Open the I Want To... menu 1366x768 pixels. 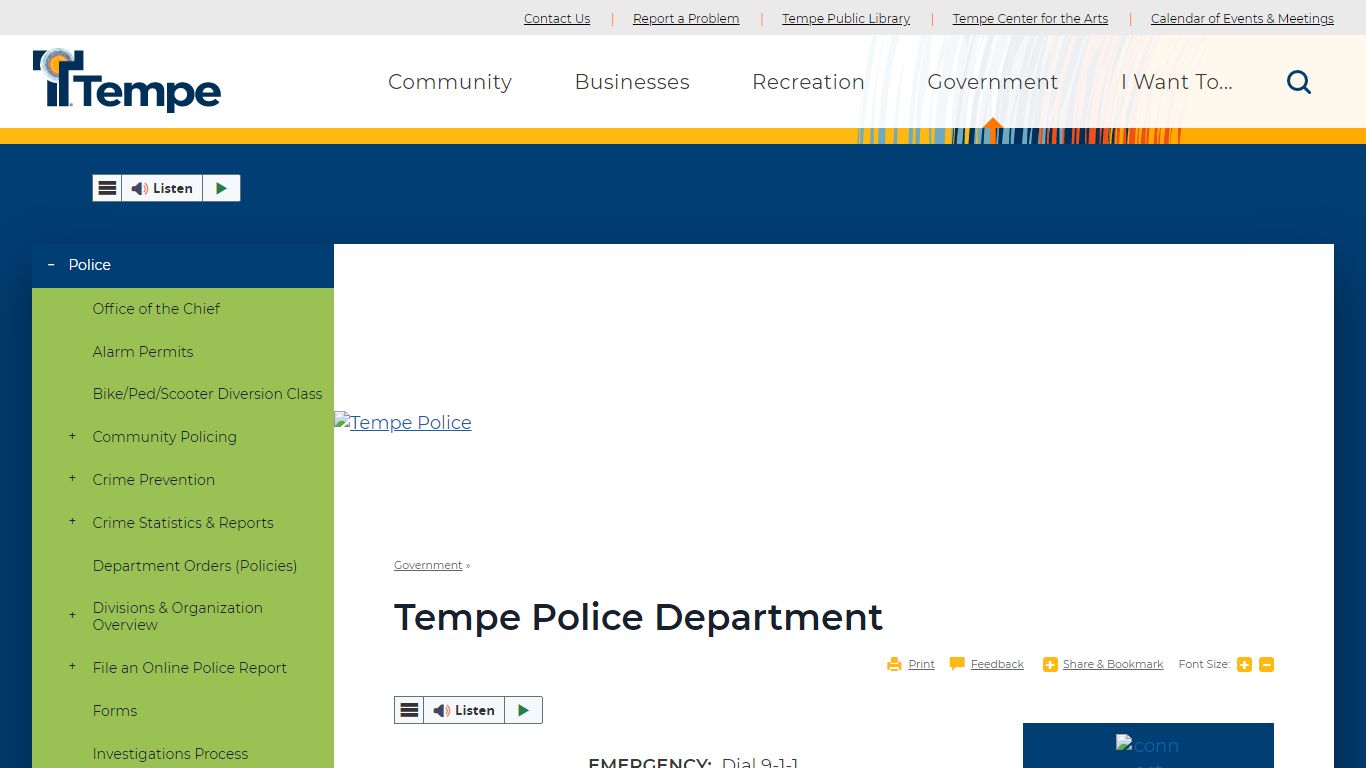click(x=1176, y=82)
